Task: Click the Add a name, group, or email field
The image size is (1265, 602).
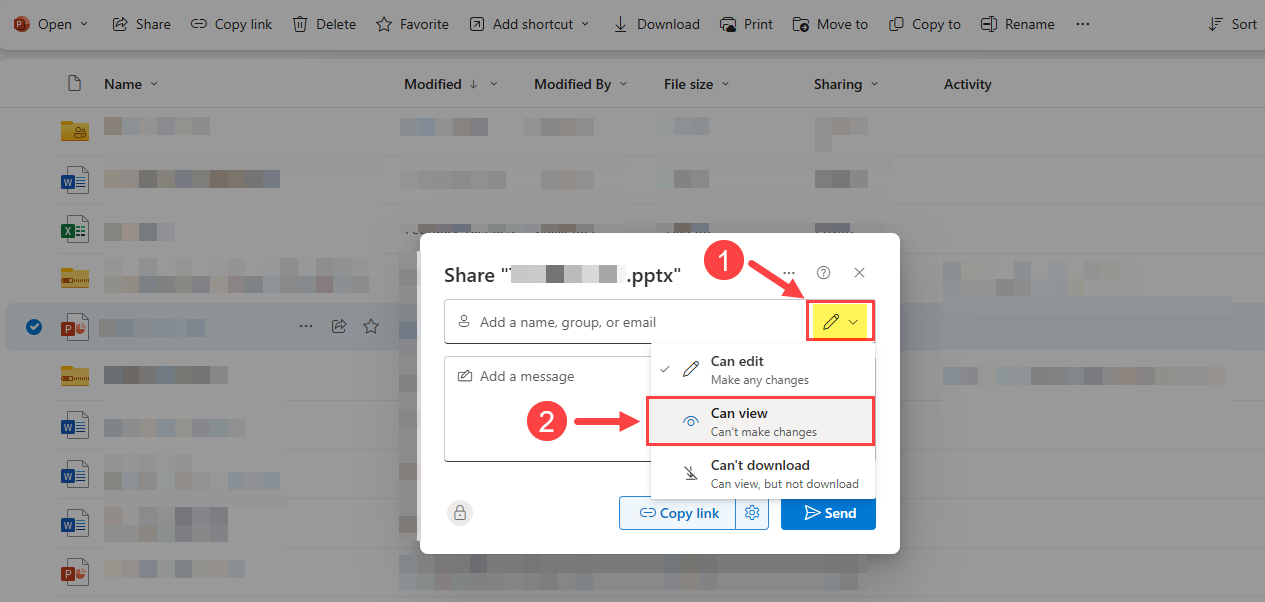Action: (x=626, y=322)
